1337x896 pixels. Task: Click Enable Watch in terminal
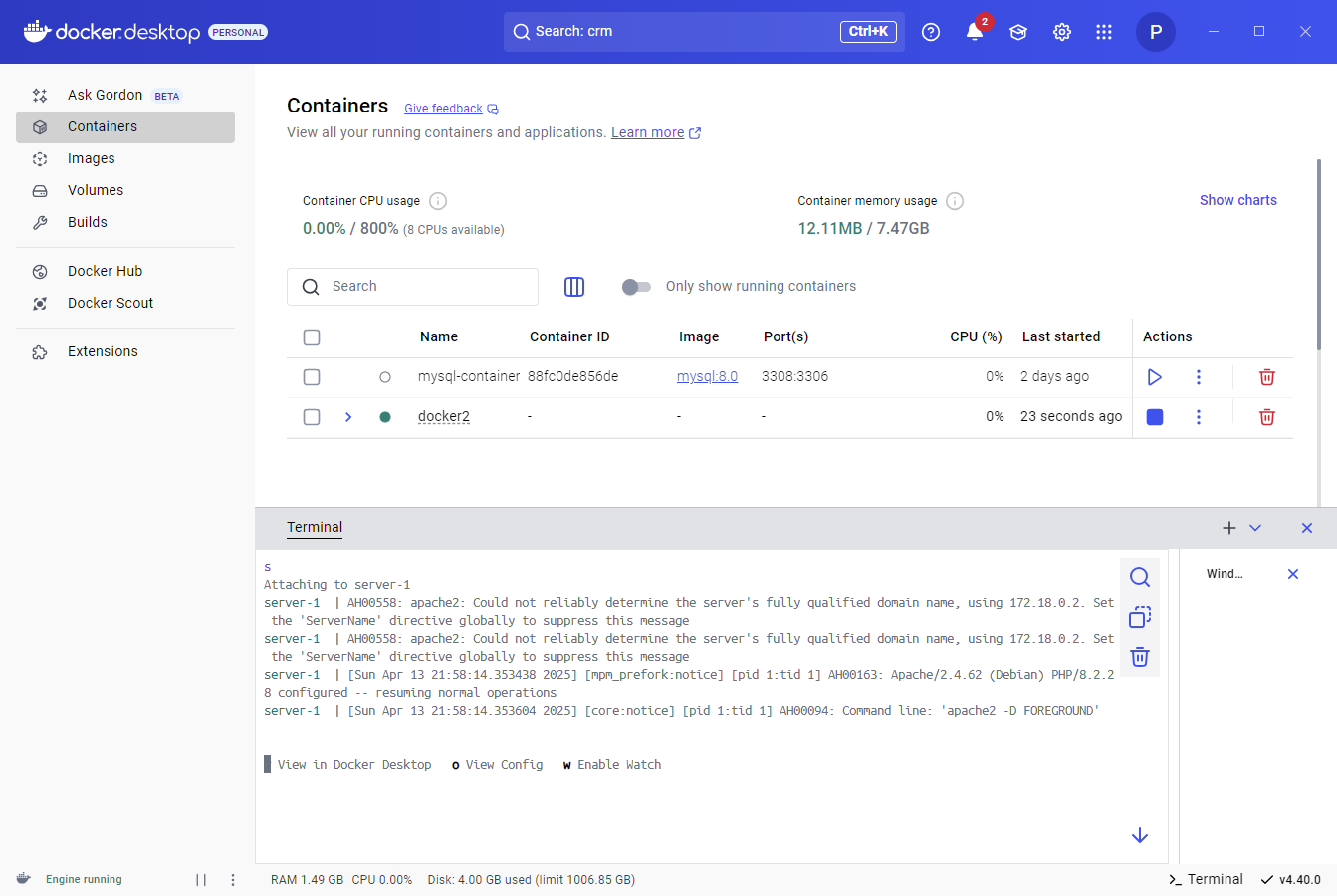coord(619,765)
